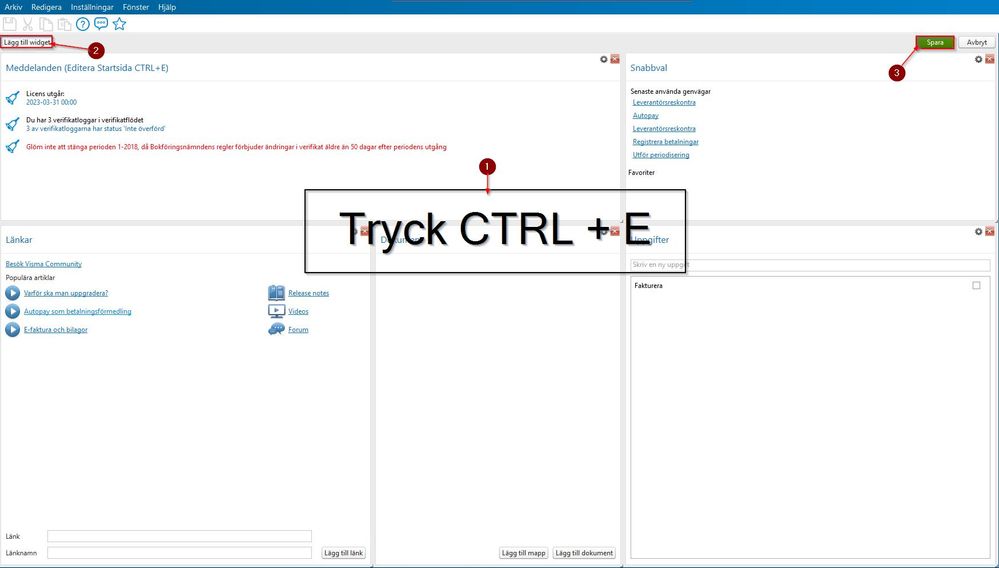
Task: Open settings gear of Meddelanden widget
Action: click(604, 59)
